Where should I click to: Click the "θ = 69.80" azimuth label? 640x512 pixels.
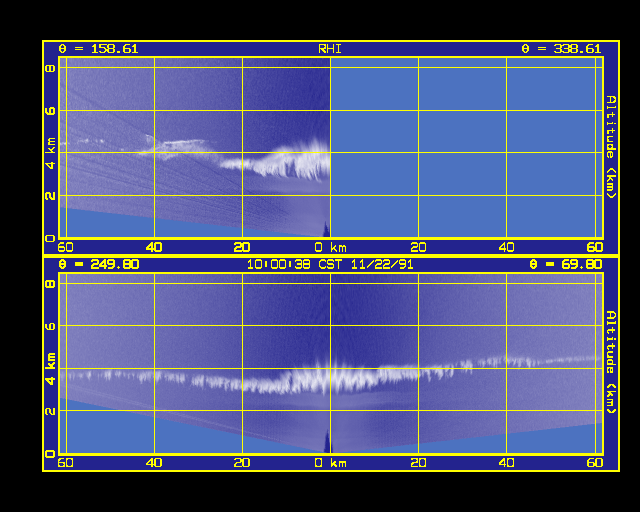(565, 264)
